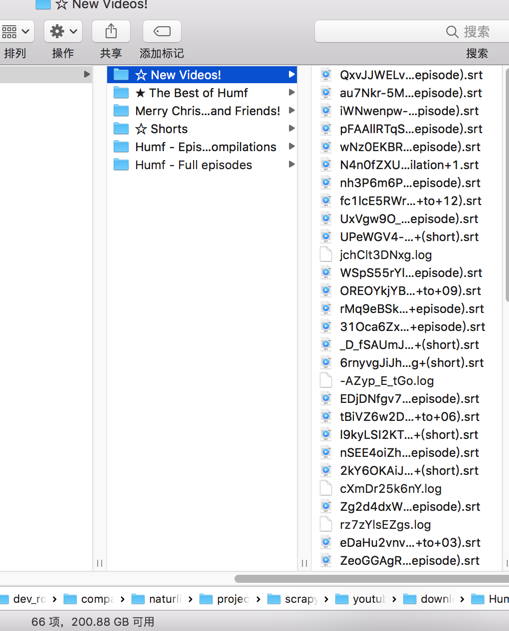Click the arrow beside ☆ New Videos! row
This screenshot has height=631, width=509.
[x=292, y=74]
